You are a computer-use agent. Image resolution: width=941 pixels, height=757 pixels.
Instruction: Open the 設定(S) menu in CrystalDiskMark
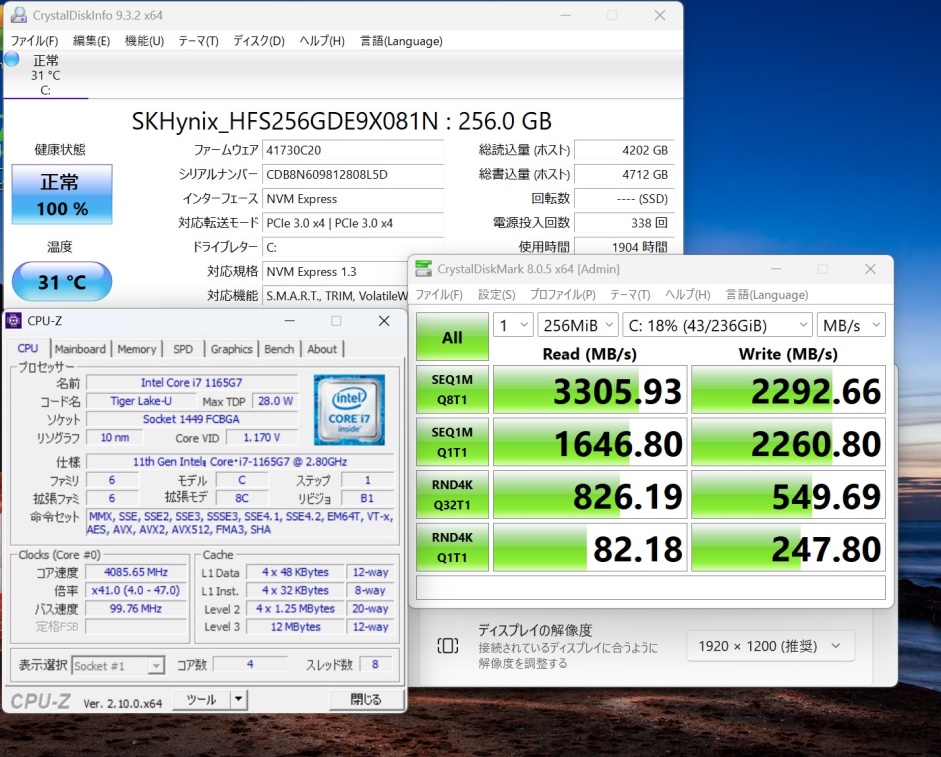click(x=496, y=294)
